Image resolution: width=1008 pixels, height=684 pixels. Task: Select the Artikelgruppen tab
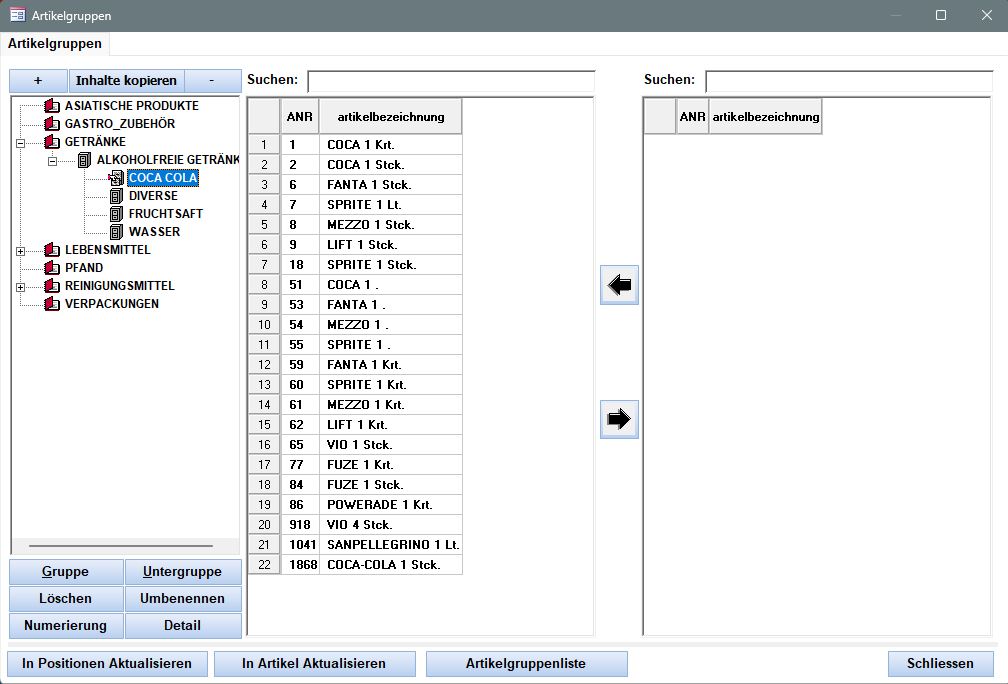point(55,44)
